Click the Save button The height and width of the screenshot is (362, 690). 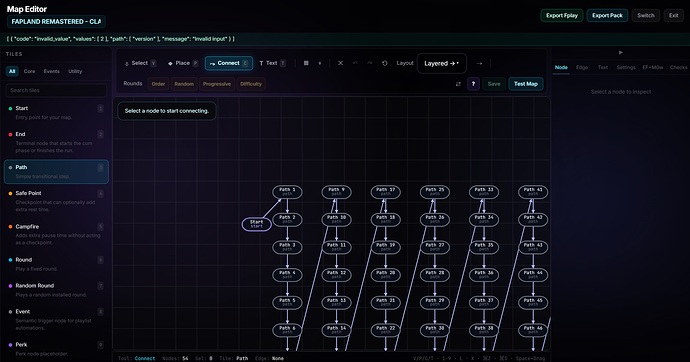click(x=494, y=84)
